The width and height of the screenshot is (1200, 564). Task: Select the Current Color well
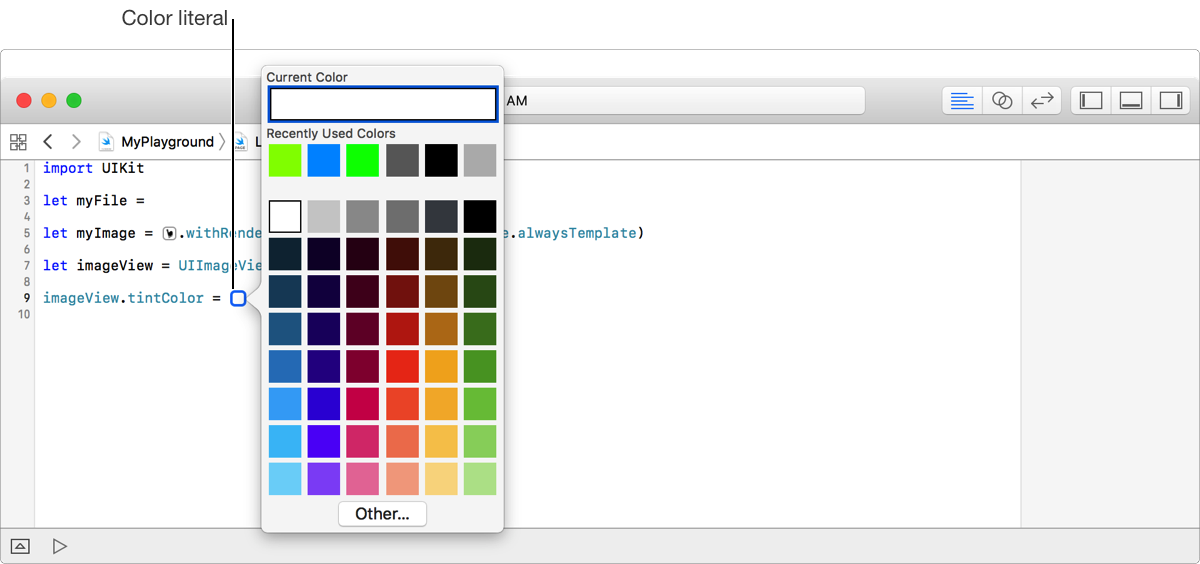point(382,105)
